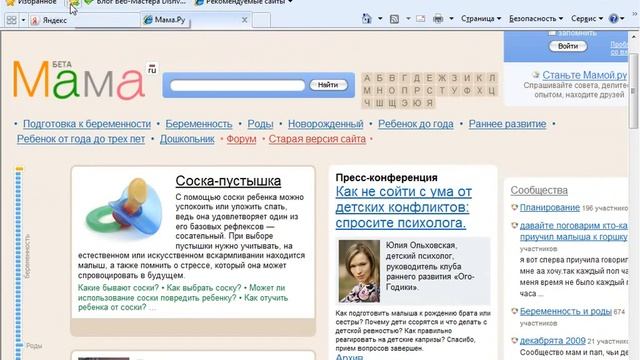This screenshot has height=360, width=640.
Task: Open Ребенок до года section
Action: tap(416, 124)
